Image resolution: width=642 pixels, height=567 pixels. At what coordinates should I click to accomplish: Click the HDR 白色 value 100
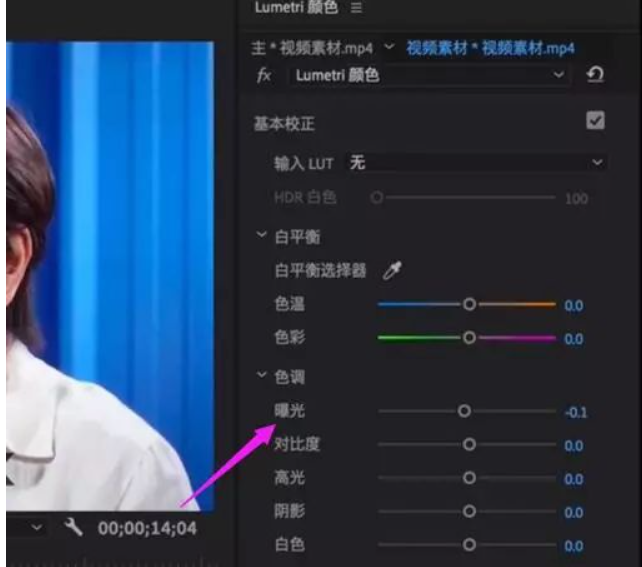tap(576, 199)
